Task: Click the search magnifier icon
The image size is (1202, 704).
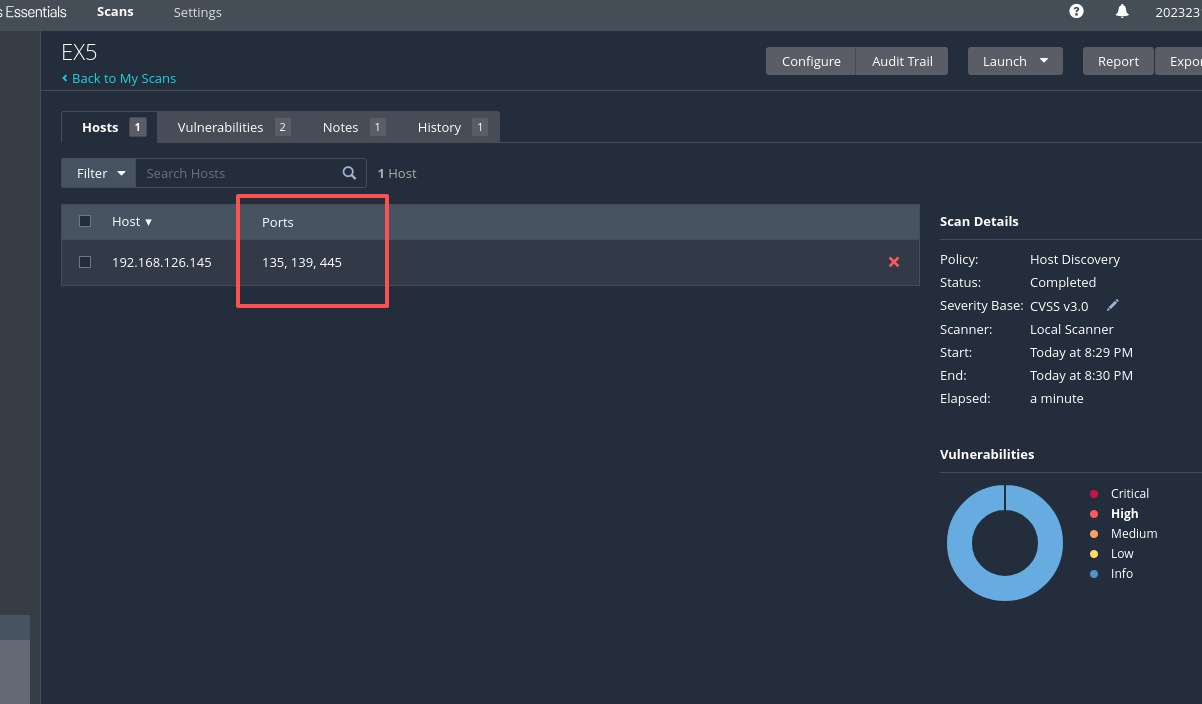Action: [x=349, y=173]
